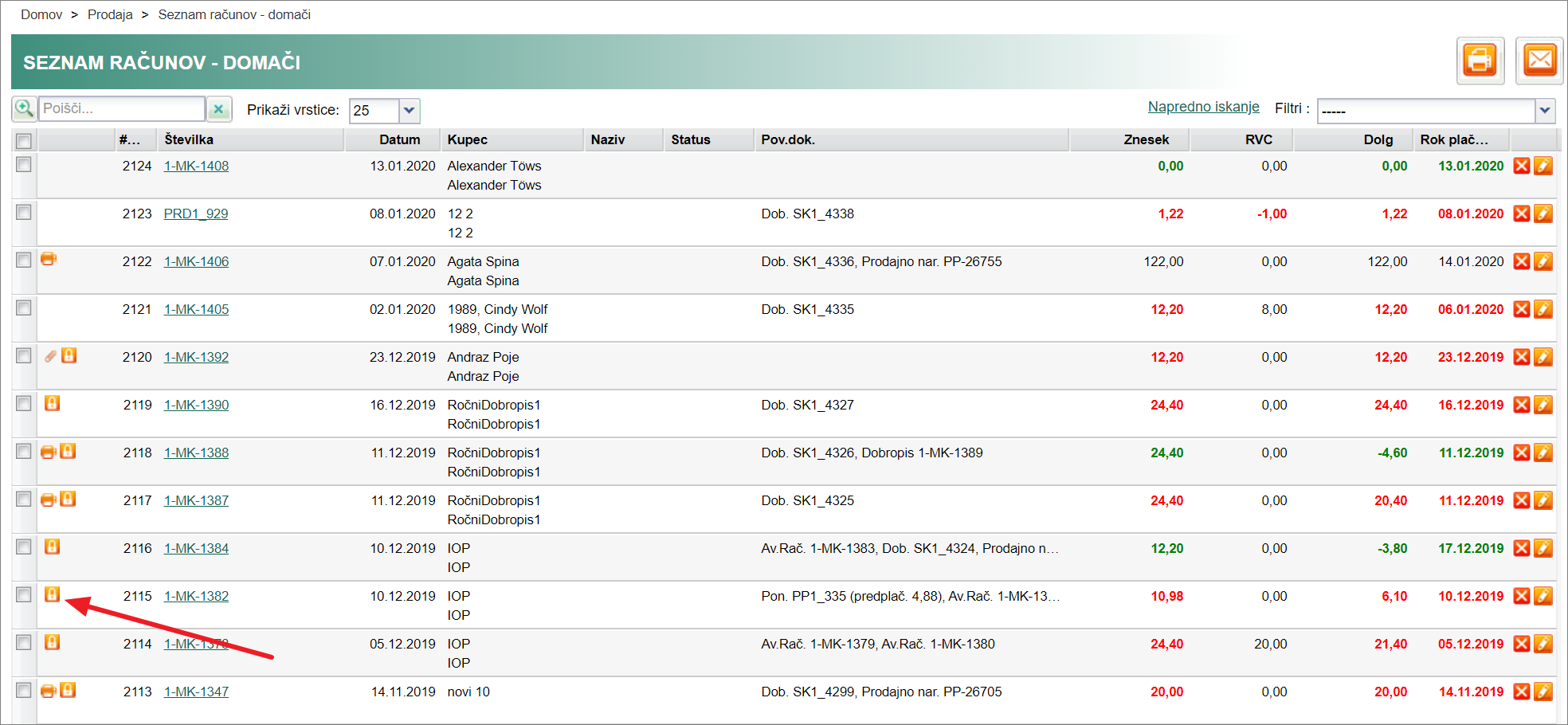Viewport: 1568px width, 725px height.
Task: Open invoice link 1-MK-1347
Action: pos(196,692)
